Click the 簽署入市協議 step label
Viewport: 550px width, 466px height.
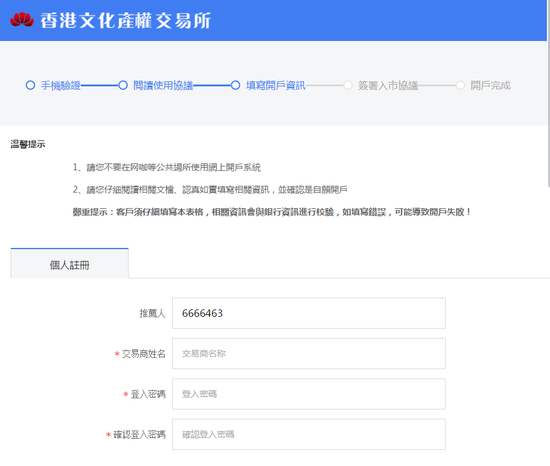(x=388, y=85)
